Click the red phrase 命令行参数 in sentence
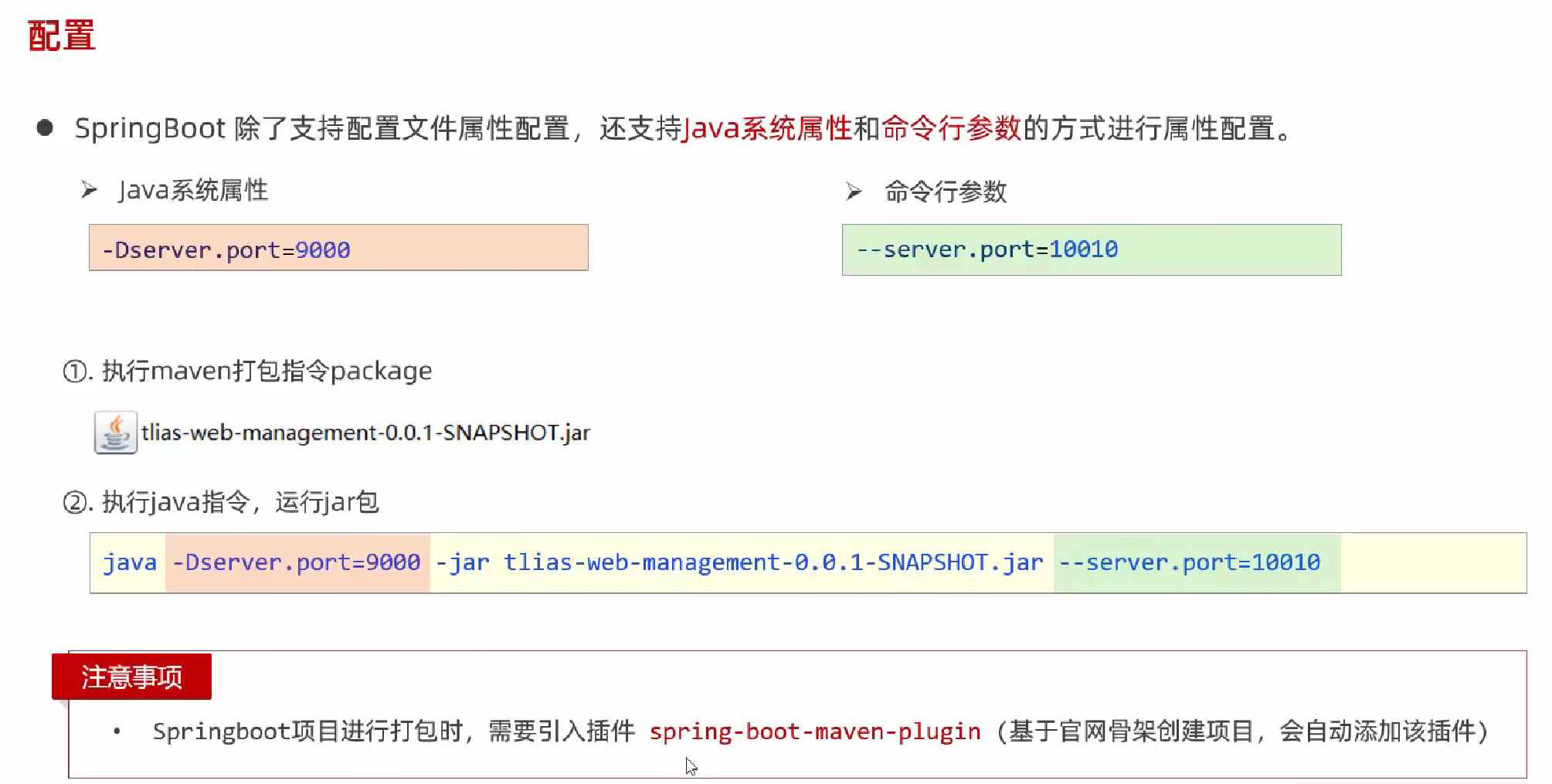The height and width of the screenshot is (784, 1552). click(x=951, y=128)
